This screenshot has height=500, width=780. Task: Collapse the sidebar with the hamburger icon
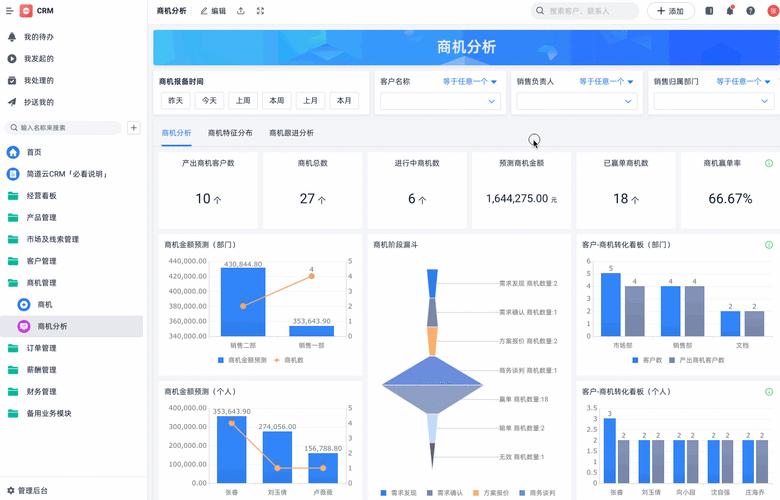coord(9,10)
